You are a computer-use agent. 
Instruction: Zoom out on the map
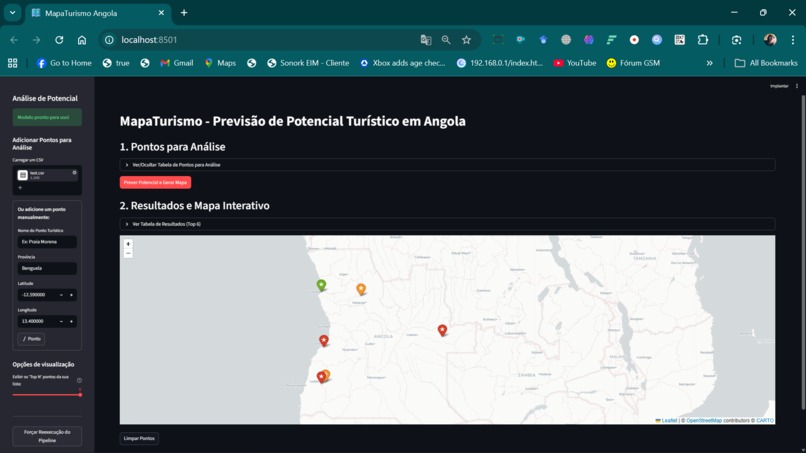pyautogui.click(x=129, y=253)
